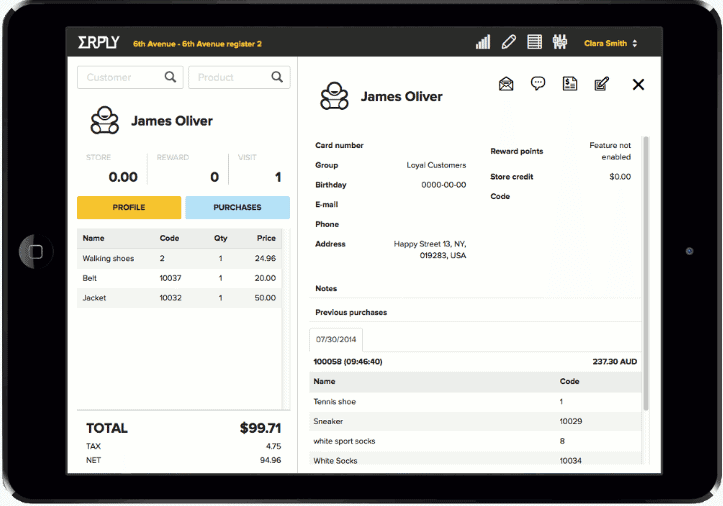Click the cart Code column header
Screen dimensions: 723x506
tap(169, 238)
